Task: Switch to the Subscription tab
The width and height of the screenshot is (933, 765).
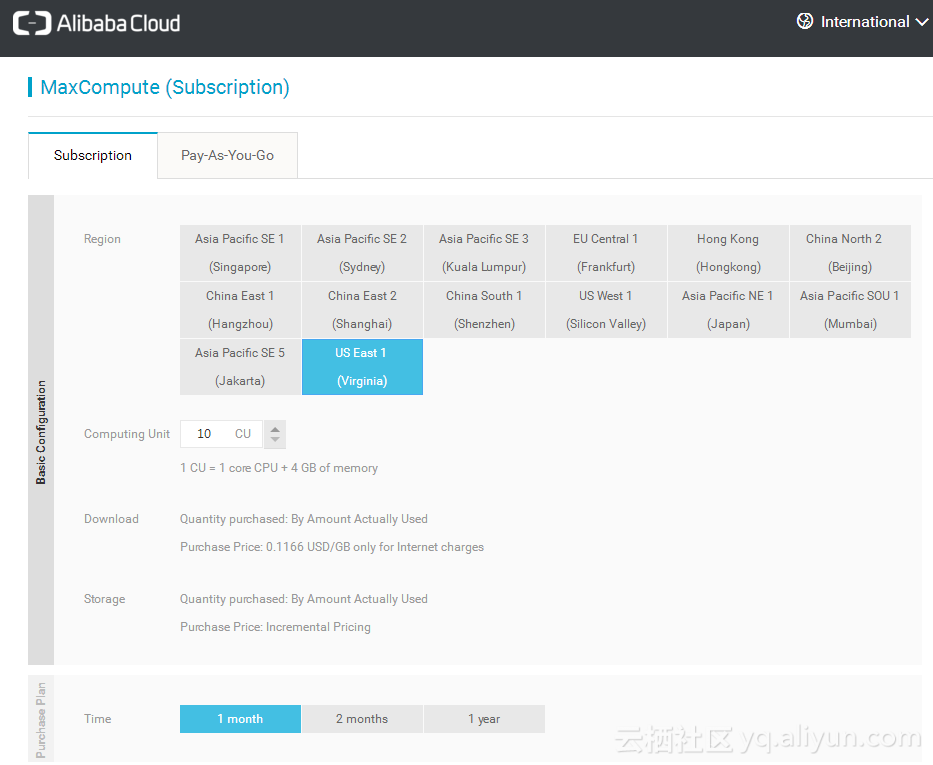Action: pos(93,155)
